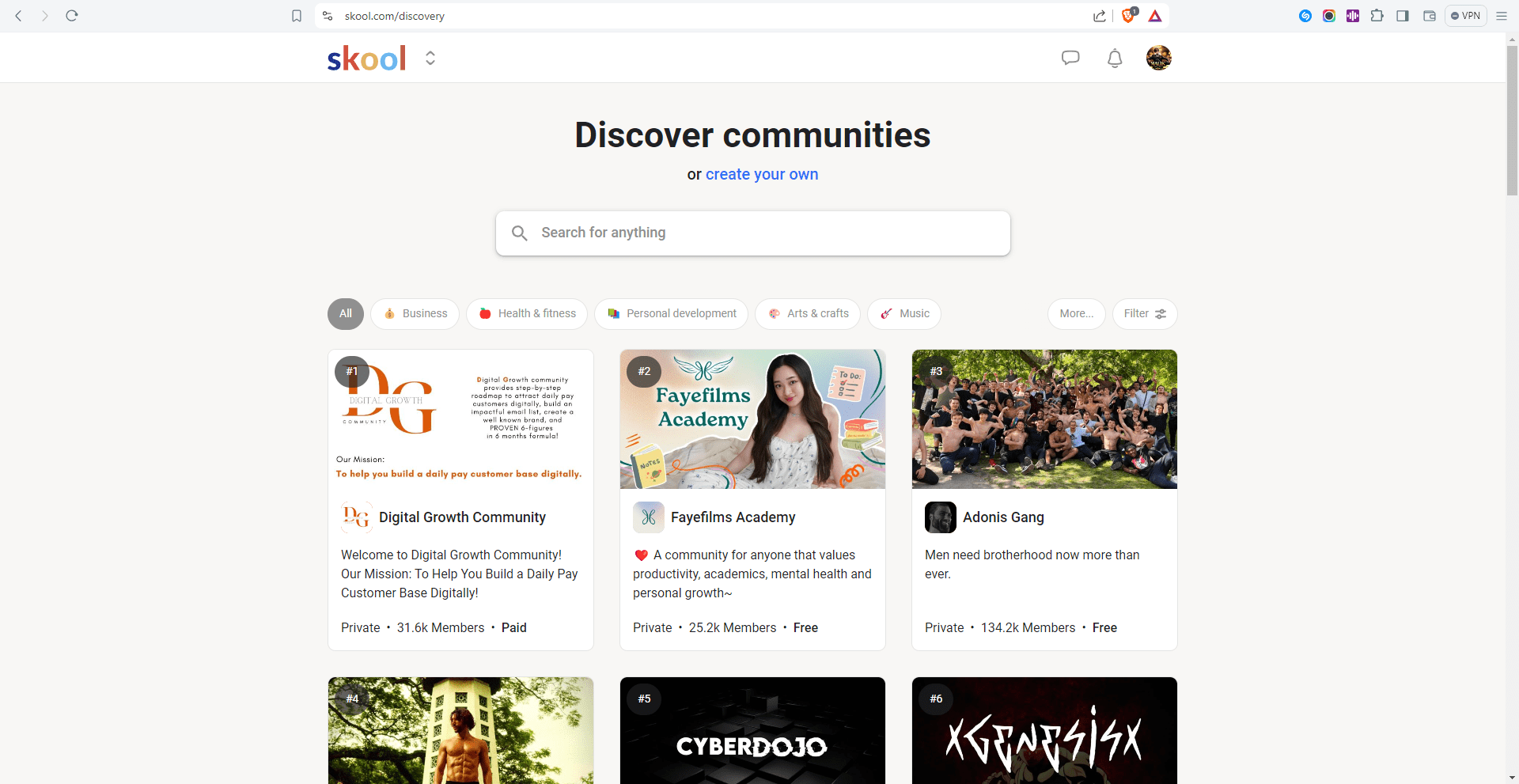Go back with the browser back arrow
This screenshot has height=784, width=1519.
click(x=19, y=16)
